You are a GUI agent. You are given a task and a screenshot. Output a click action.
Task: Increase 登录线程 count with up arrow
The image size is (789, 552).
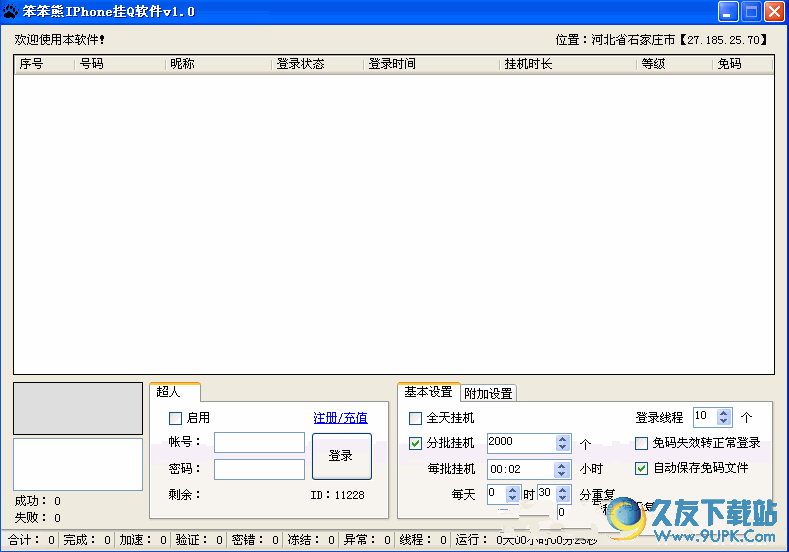(724, 413)
